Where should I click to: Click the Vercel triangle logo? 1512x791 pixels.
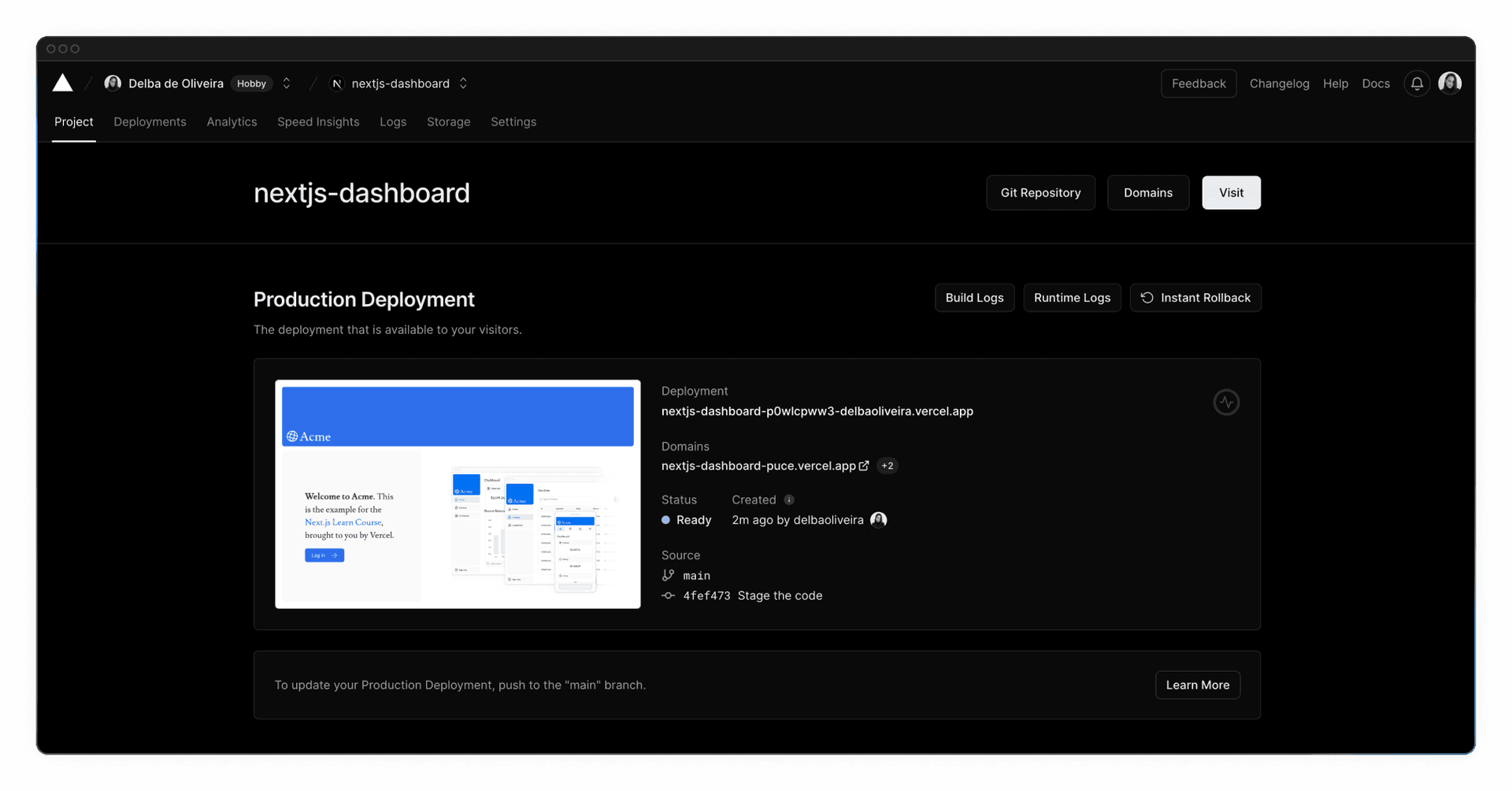coord(62,83)
